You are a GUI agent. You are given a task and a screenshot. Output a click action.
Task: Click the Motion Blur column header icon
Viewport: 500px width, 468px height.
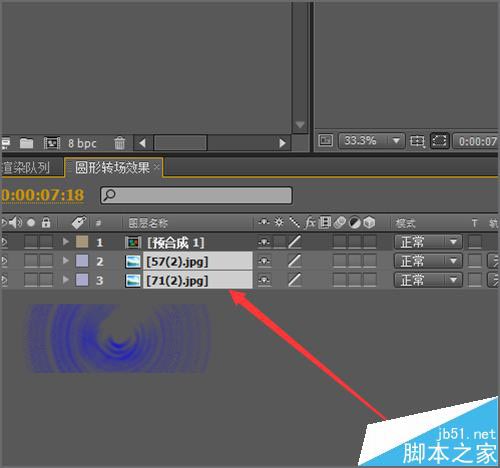[x=340, y=222]
